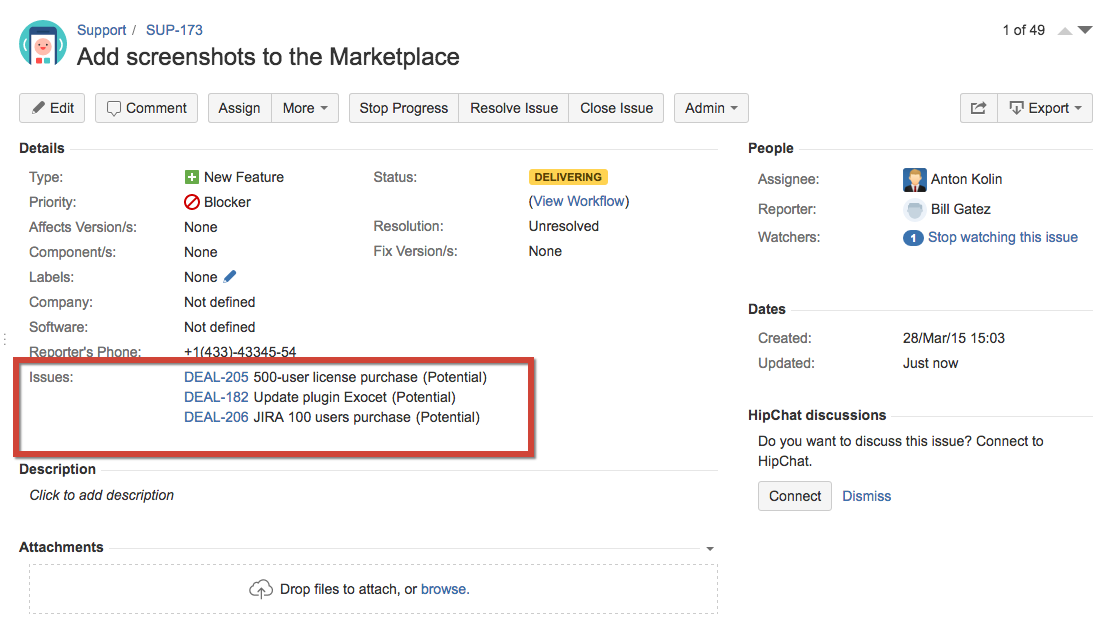This screenshot has width=1112, height=635.
Task: Go to next issue with down arrow
Action: (x=1085, y=31)
